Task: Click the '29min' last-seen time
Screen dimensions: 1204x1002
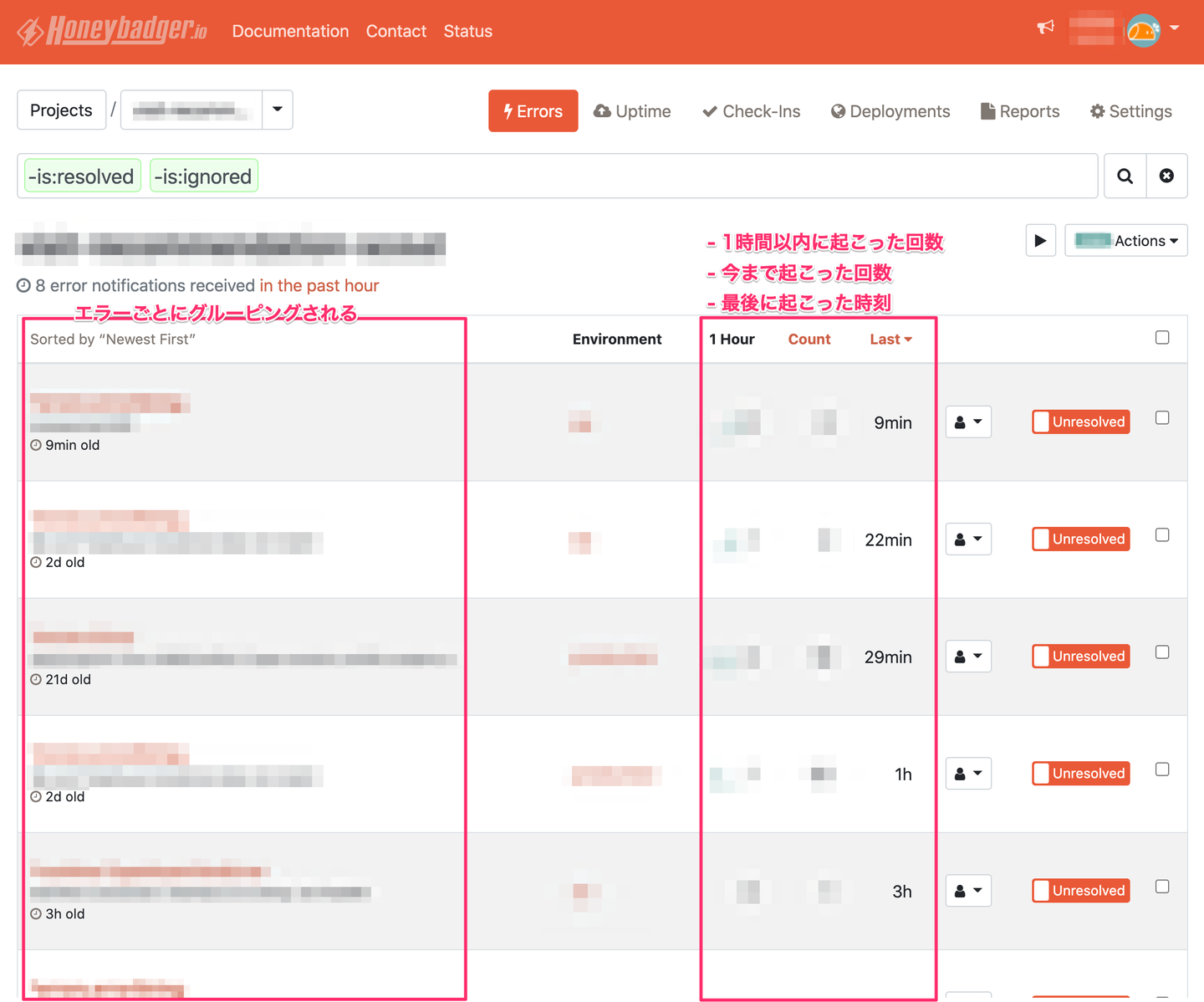Action: tap(888, 657)
